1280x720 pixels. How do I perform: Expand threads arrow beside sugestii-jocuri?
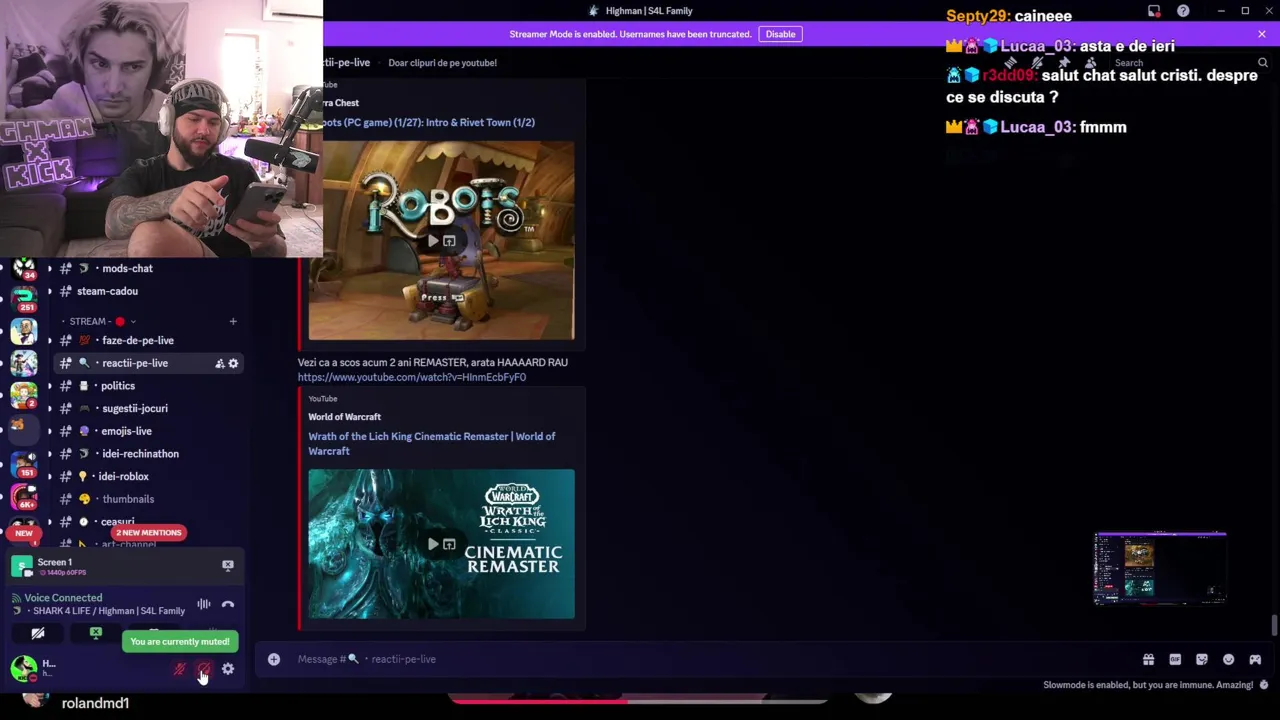pyautogui.click(x=49, y=408)
